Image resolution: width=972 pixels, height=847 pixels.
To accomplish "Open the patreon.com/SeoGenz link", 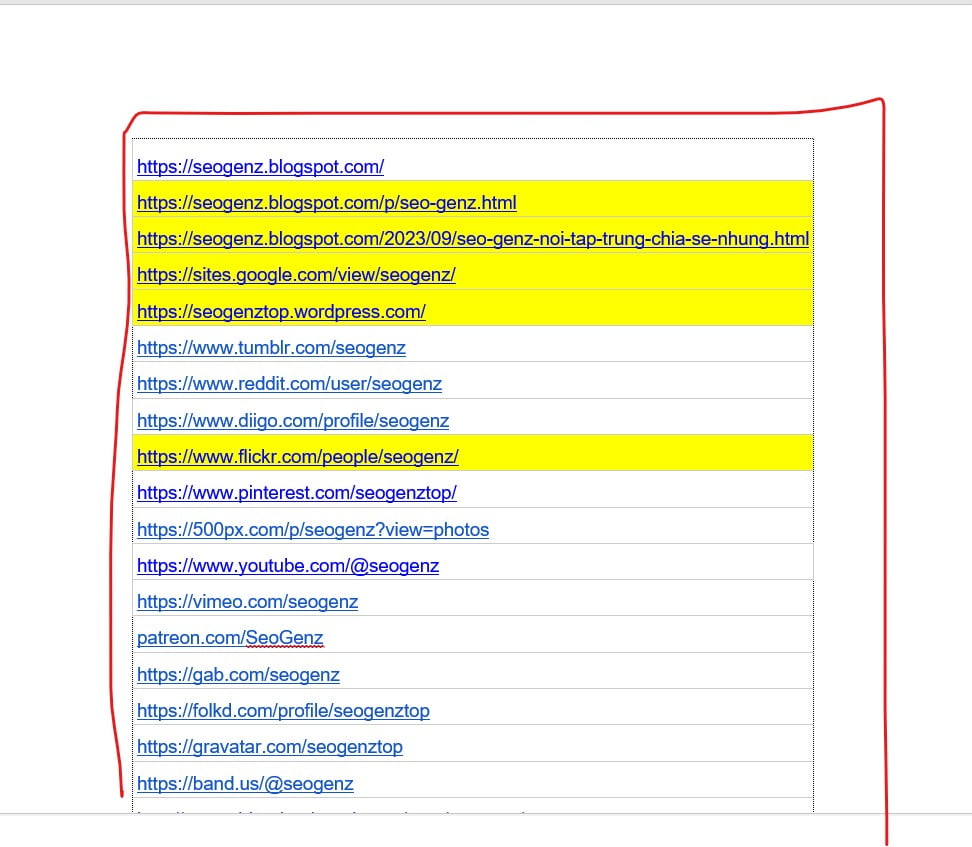I will 230,638.
